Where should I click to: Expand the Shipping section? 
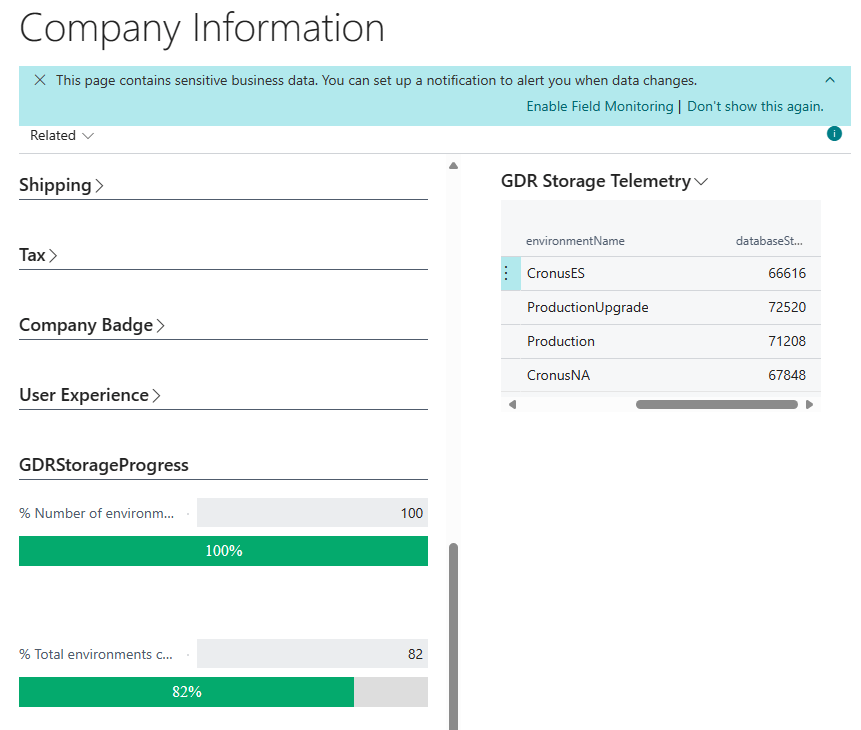(62, 185)
